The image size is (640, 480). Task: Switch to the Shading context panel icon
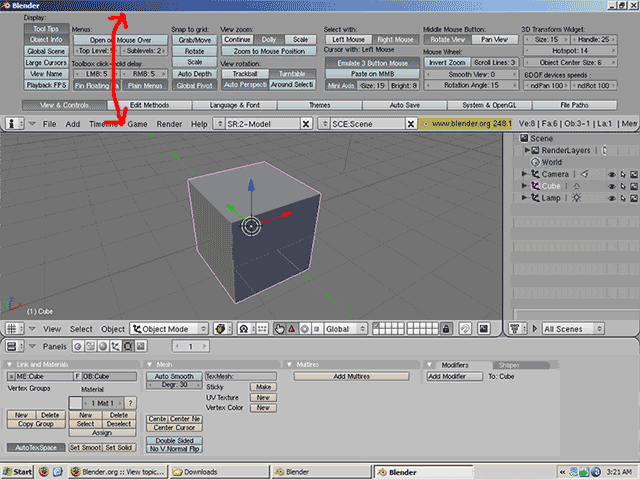pos(103,346)
